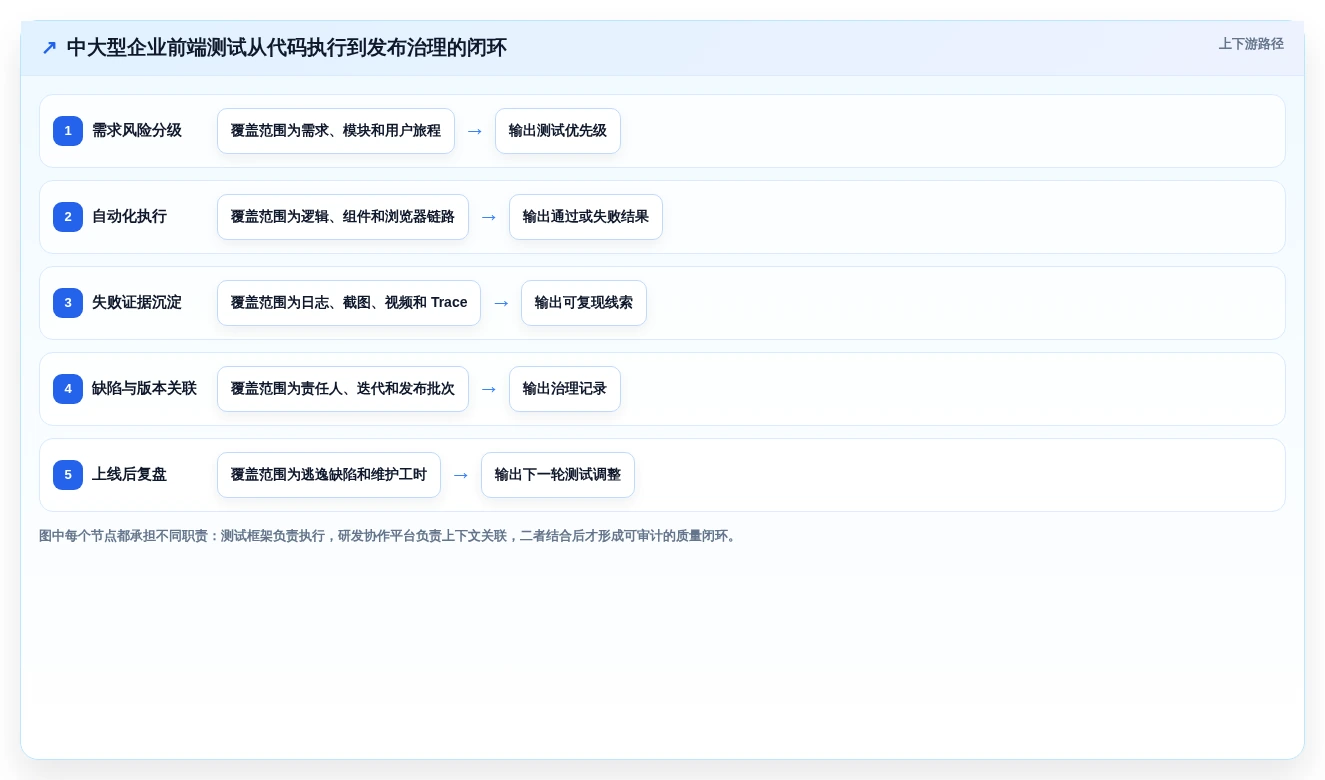
Task: Click the 输出测试优先级 box
Action: (558, 131)
